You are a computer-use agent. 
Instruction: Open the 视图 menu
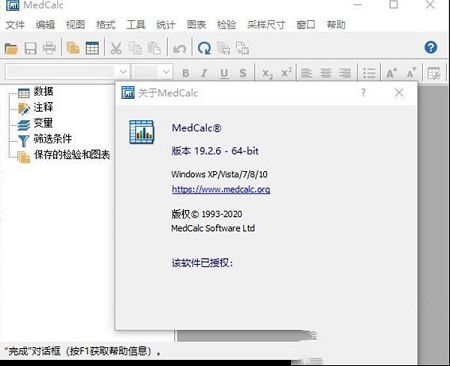coord(75,25)
